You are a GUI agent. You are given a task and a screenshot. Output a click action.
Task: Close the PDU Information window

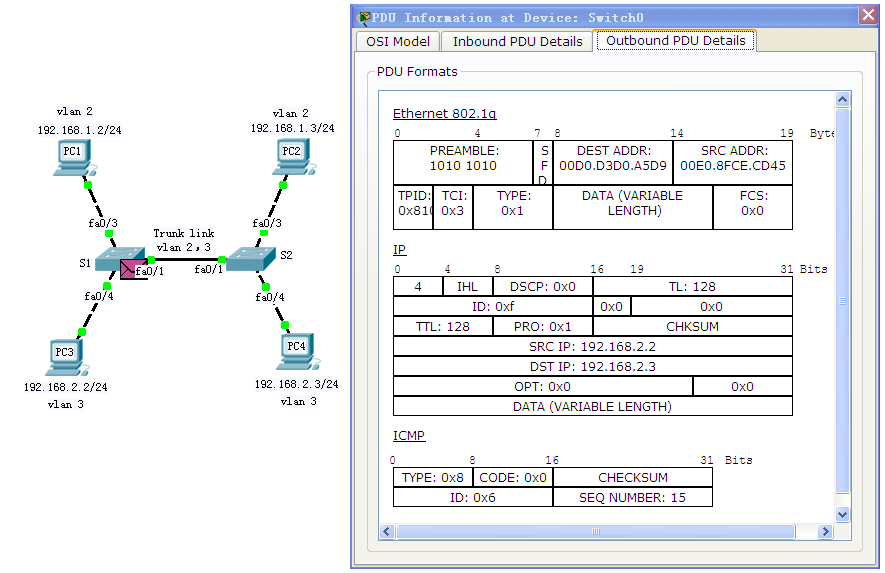click(x=868, y=16)
